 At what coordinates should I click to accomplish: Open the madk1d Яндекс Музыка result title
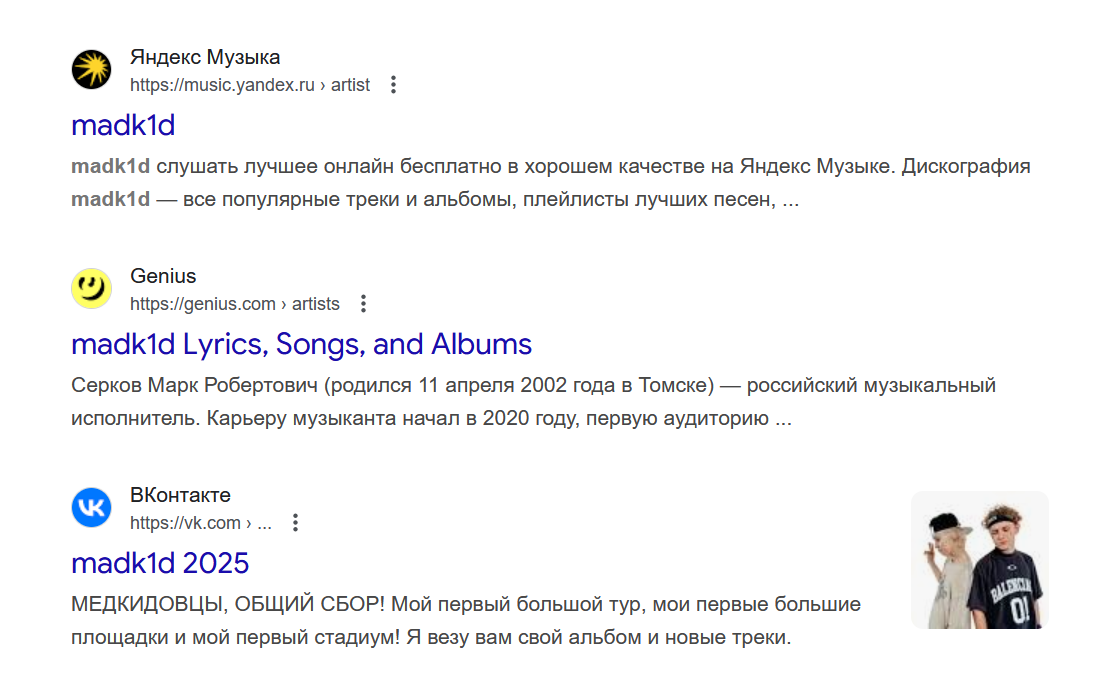tap(123, 125)
